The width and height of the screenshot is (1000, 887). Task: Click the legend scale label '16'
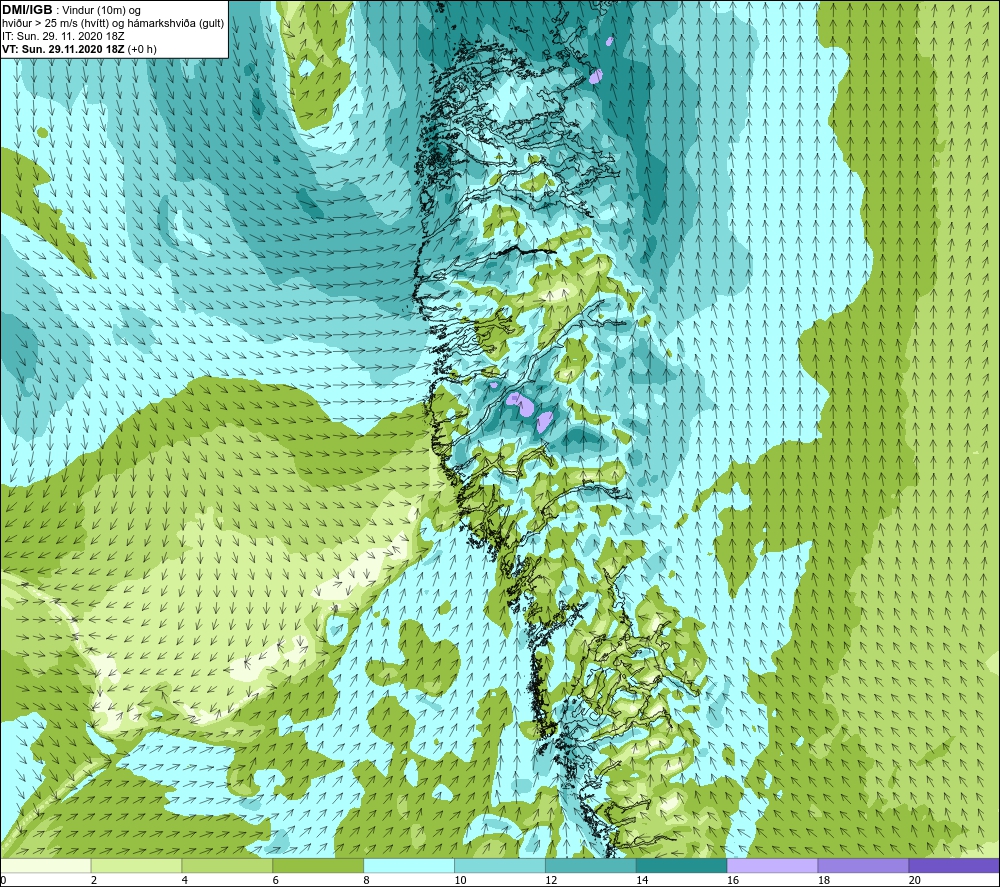733,880
